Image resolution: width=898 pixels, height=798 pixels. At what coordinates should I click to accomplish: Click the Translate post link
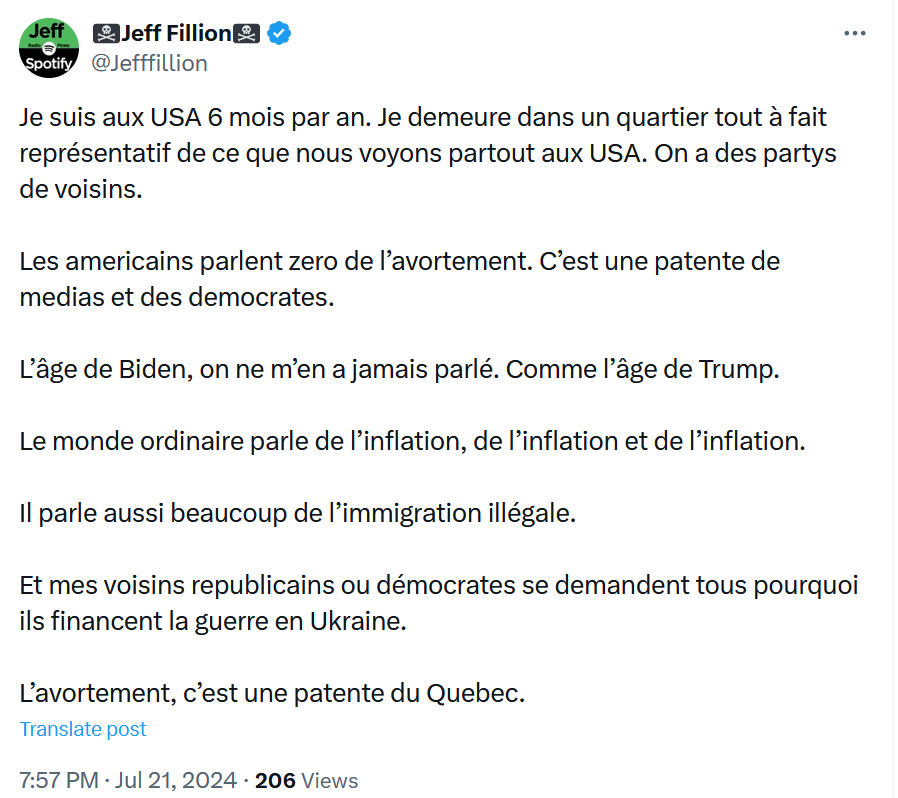[x=83, y=729]
